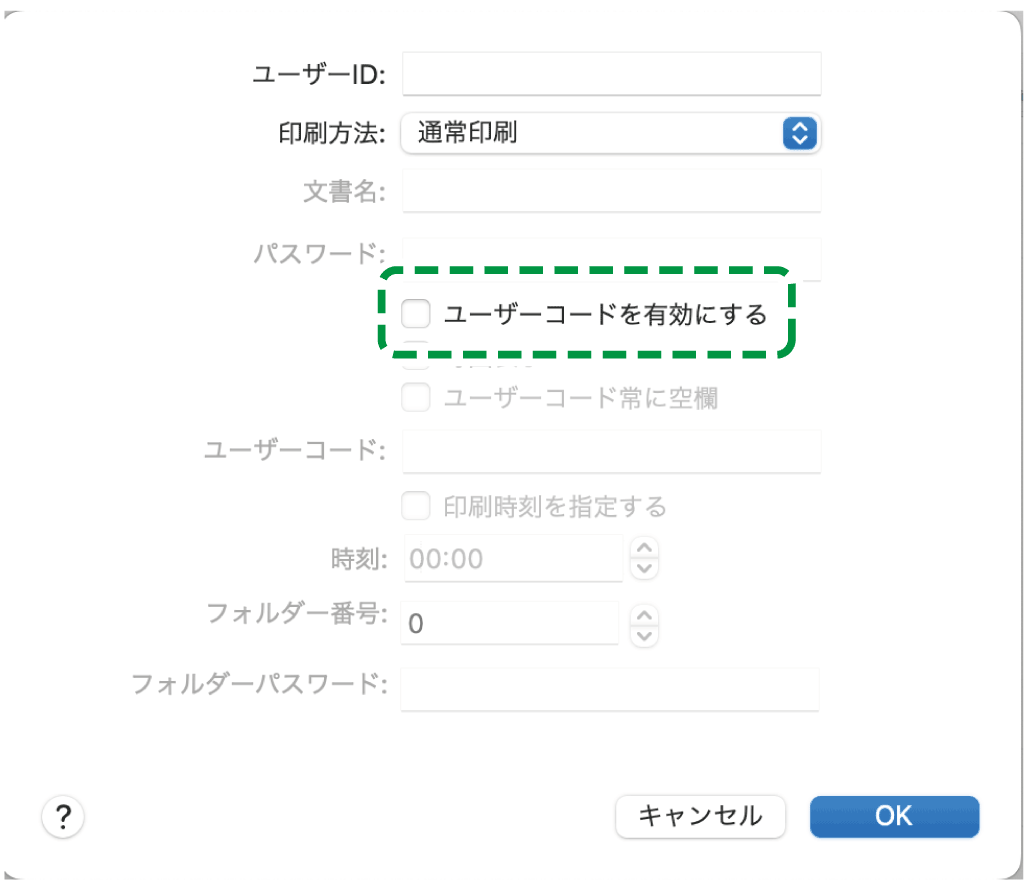Increase フォルダー番号 with its up arrow
Image resolution: width=1028 pixels, height=885 pixels.
(645, 616)
